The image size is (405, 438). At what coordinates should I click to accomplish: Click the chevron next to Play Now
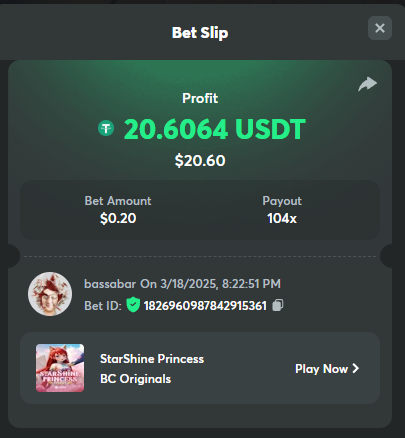[356, 368]
